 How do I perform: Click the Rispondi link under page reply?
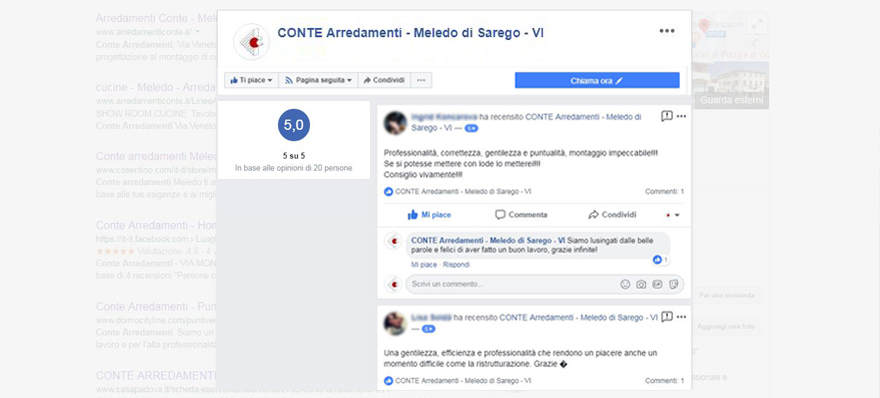click(456, 264)
